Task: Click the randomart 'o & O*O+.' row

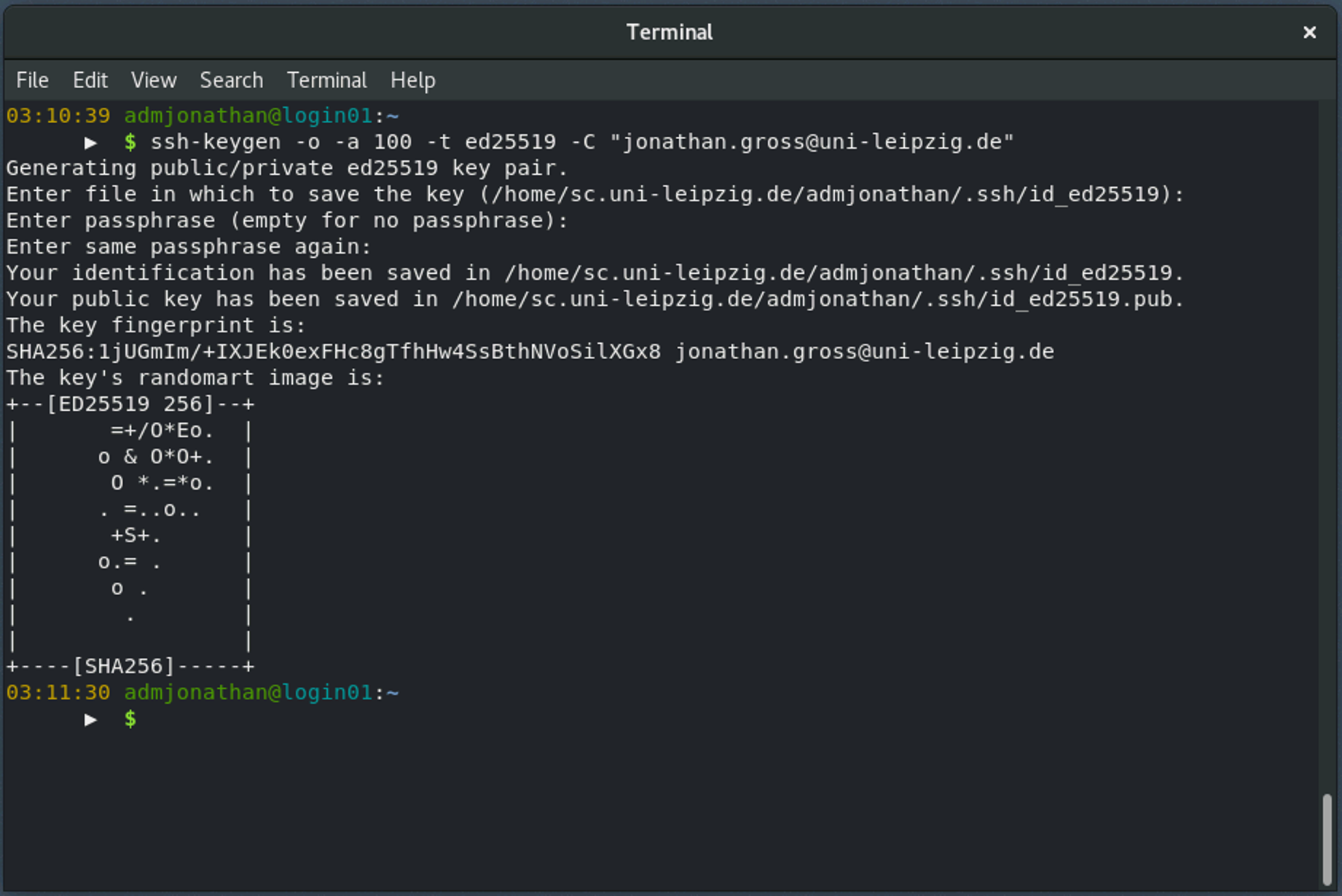Action: [x=156, y=457]
